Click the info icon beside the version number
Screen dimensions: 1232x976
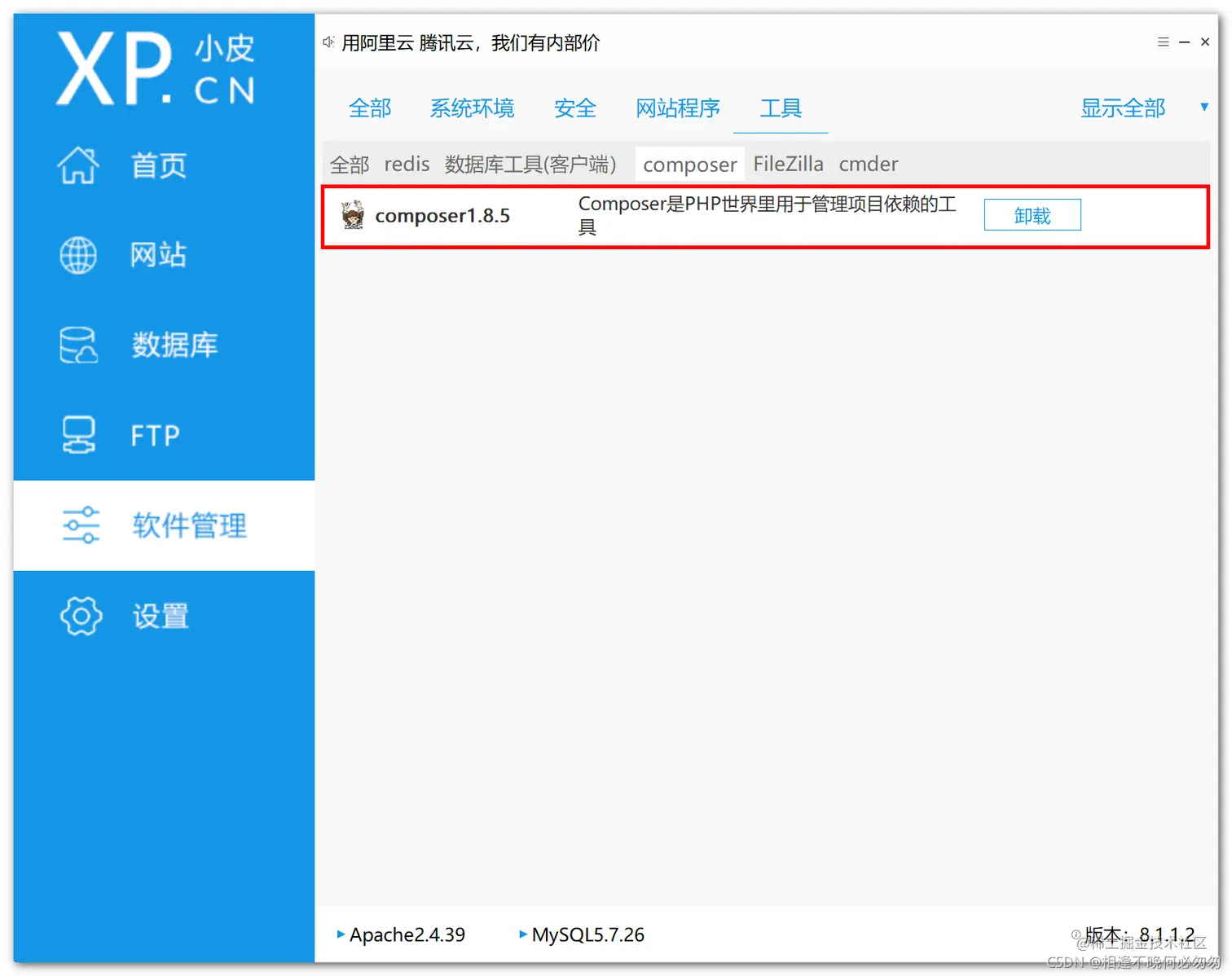coord(1076,934)
